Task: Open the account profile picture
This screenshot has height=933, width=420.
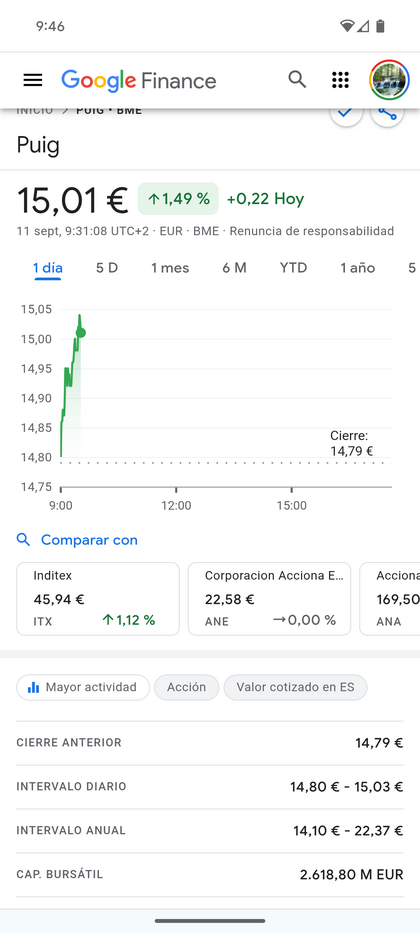Action: click(x=389, y=80)
